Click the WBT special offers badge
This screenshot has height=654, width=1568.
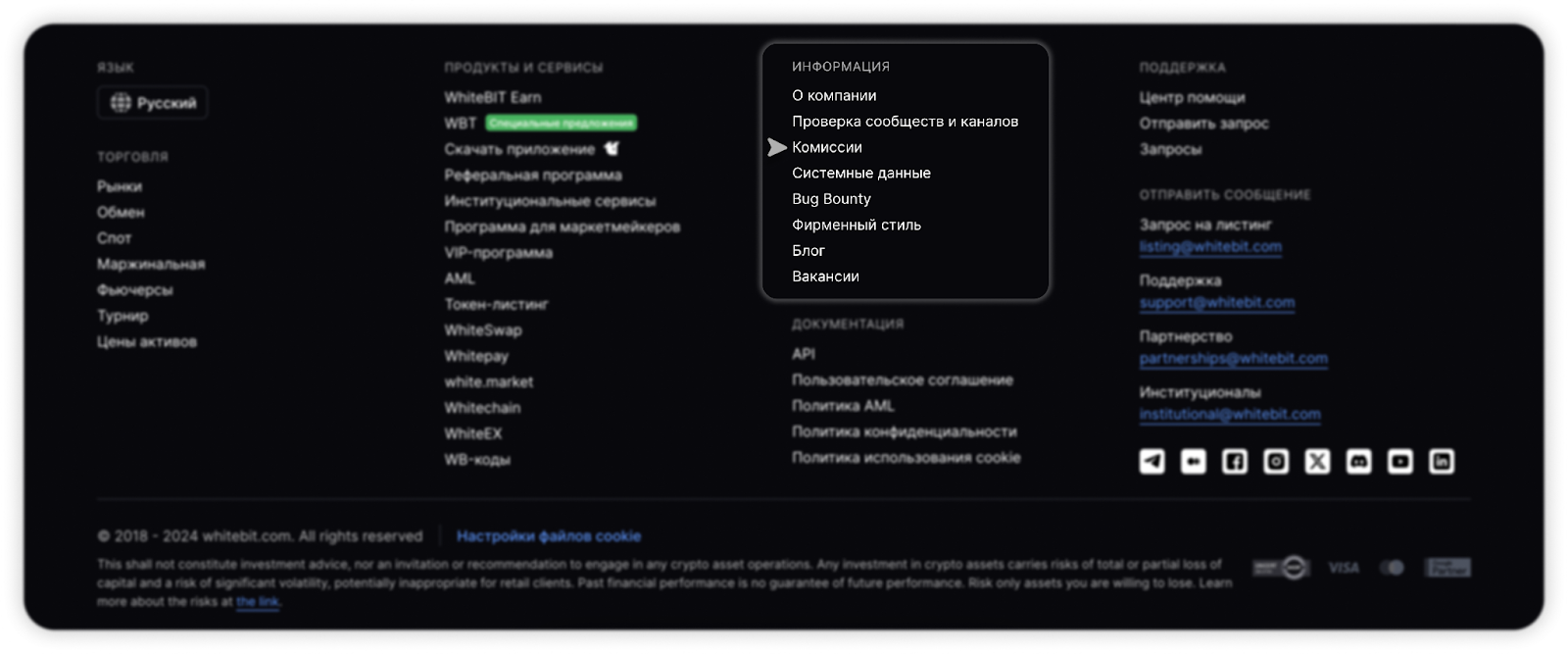pyautogui.click(x=562, y=123)
